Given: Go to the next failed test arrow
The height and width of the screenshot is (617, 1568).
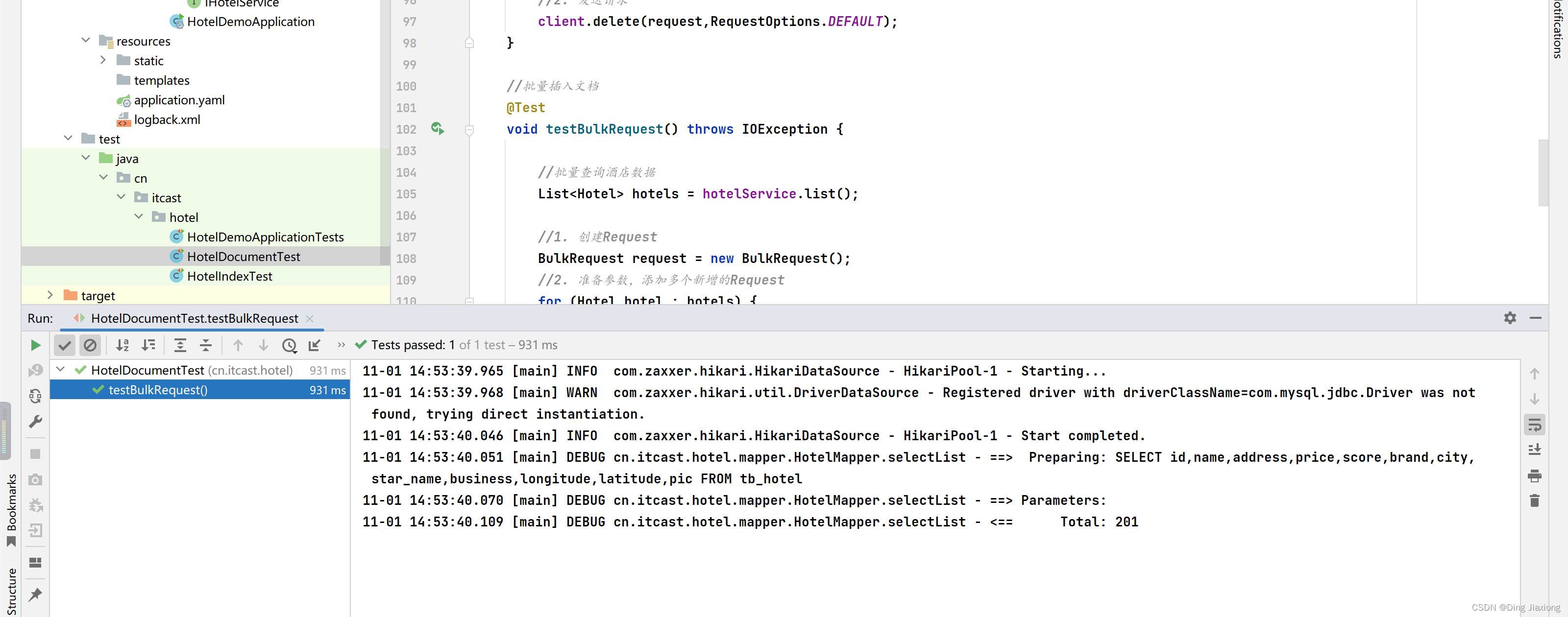Looking at the screenshot, I should point(264,345).
